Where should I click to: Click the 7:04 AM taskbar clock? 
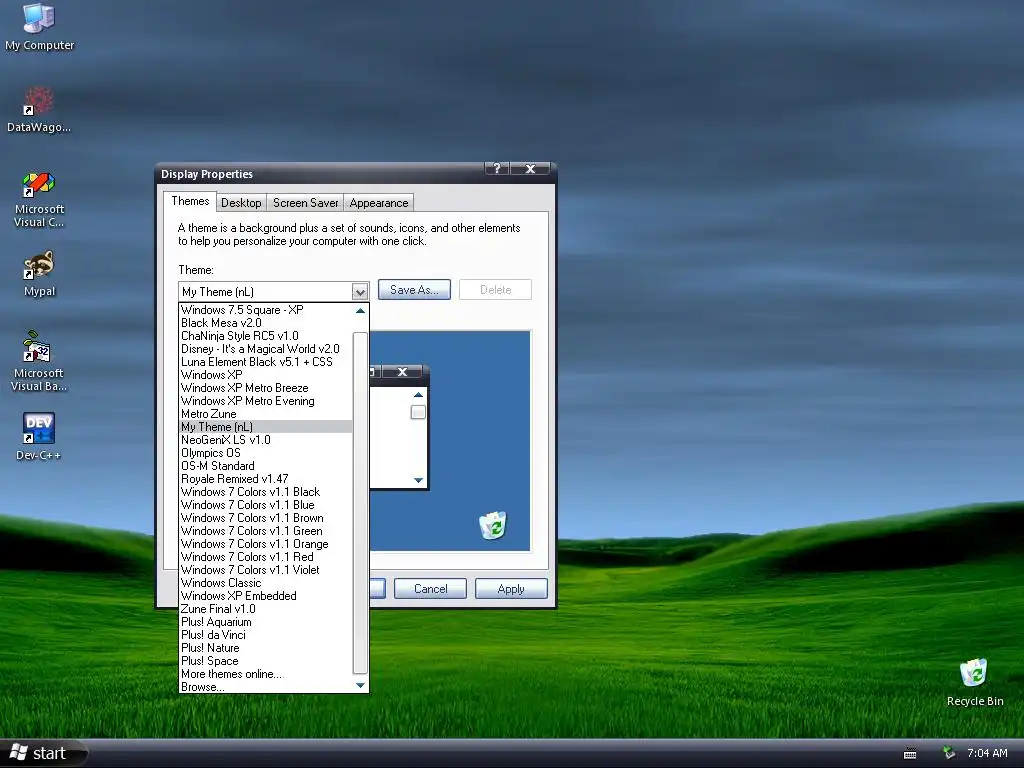coord(987,753)
